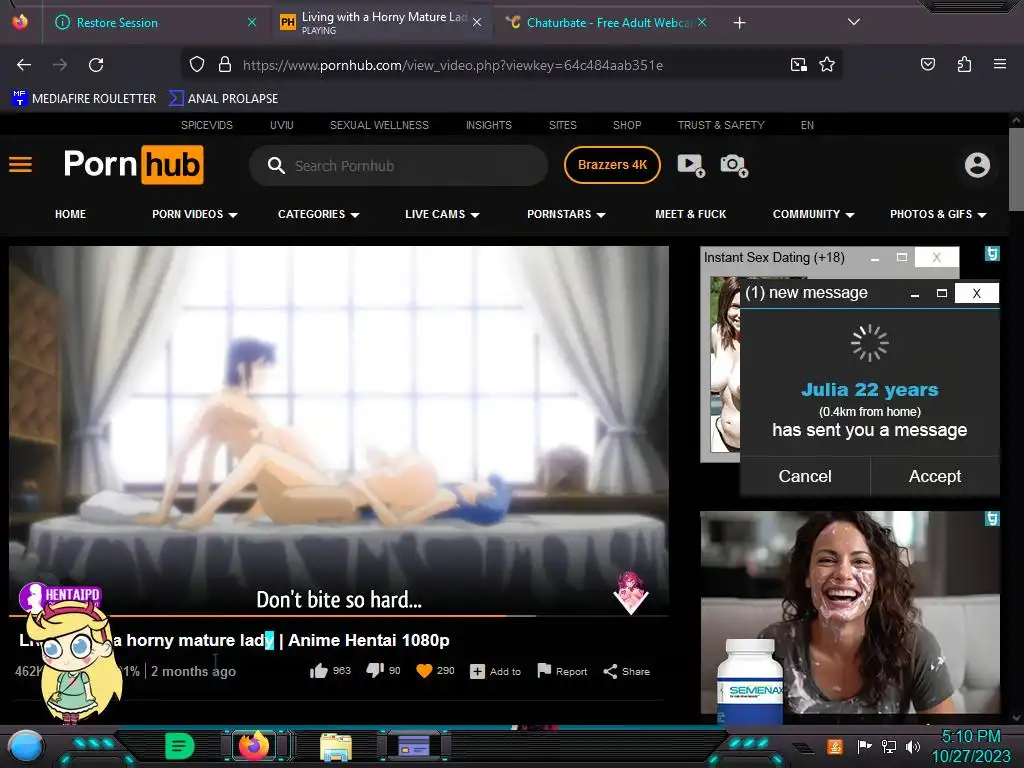Click the upload video icon

[x=691, y=165]
